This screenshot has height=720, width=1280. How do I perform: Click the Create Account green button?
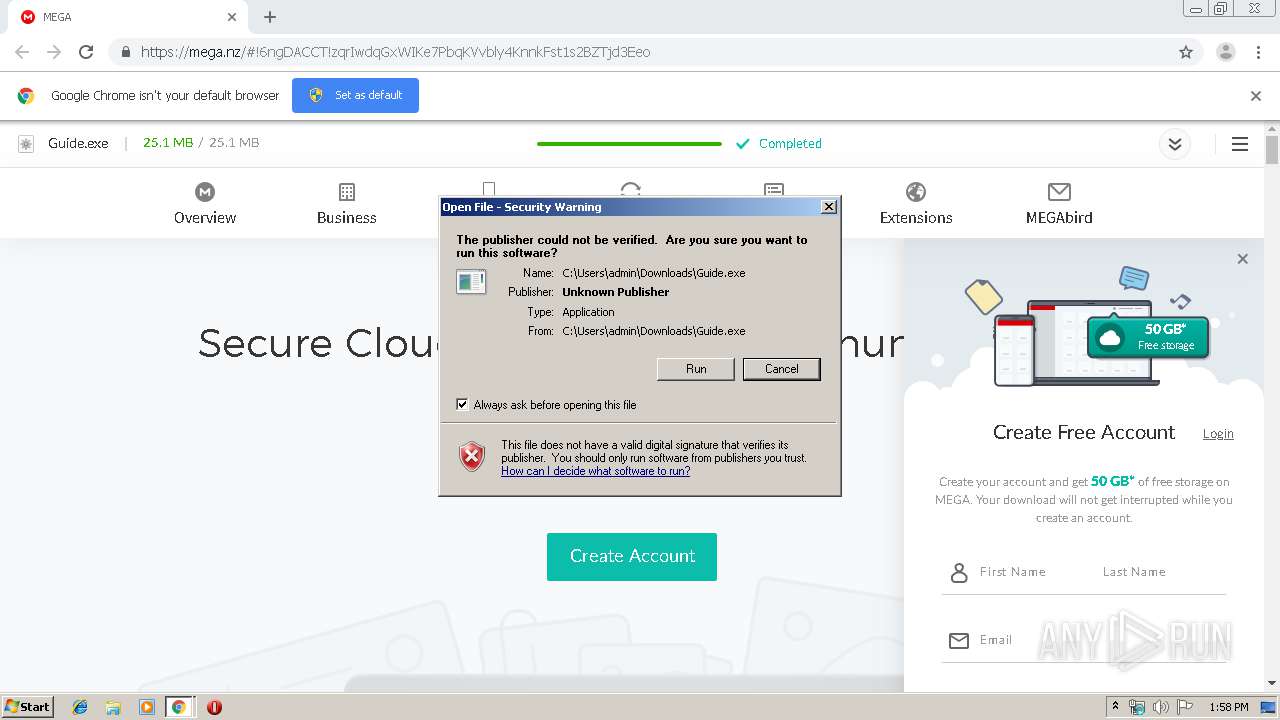tap(632, 556)
